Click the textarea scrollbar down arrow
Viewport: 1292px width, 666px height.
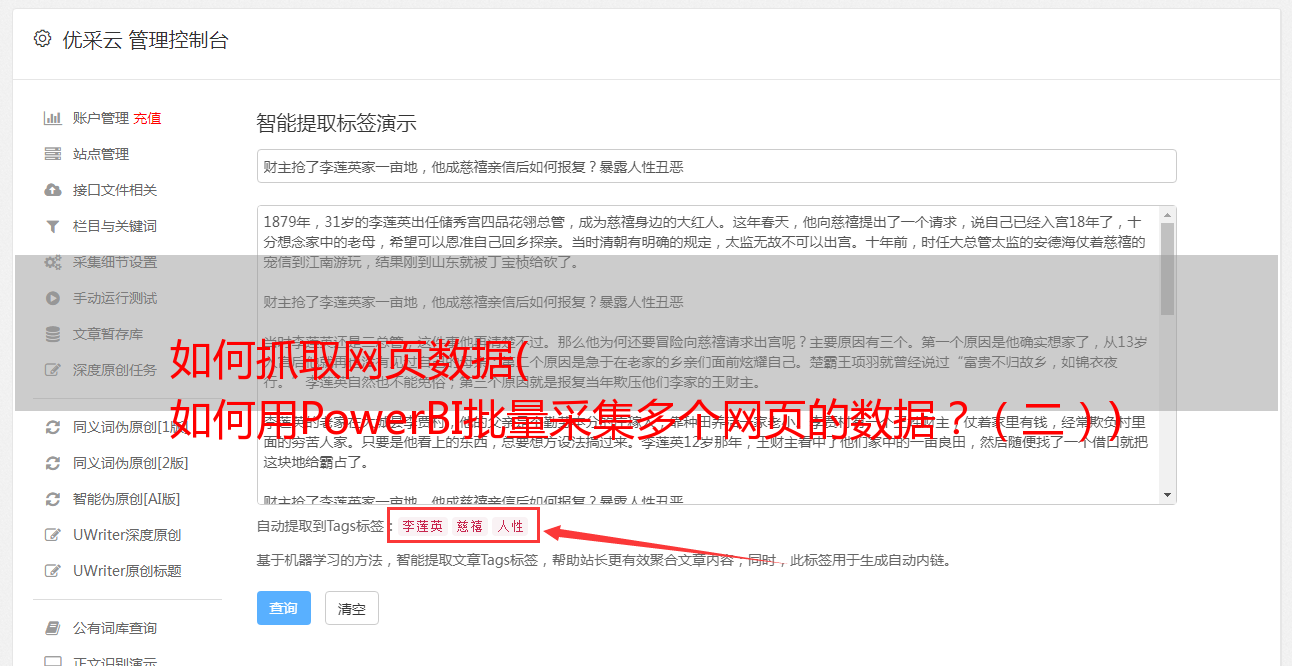click(1168, 495)
